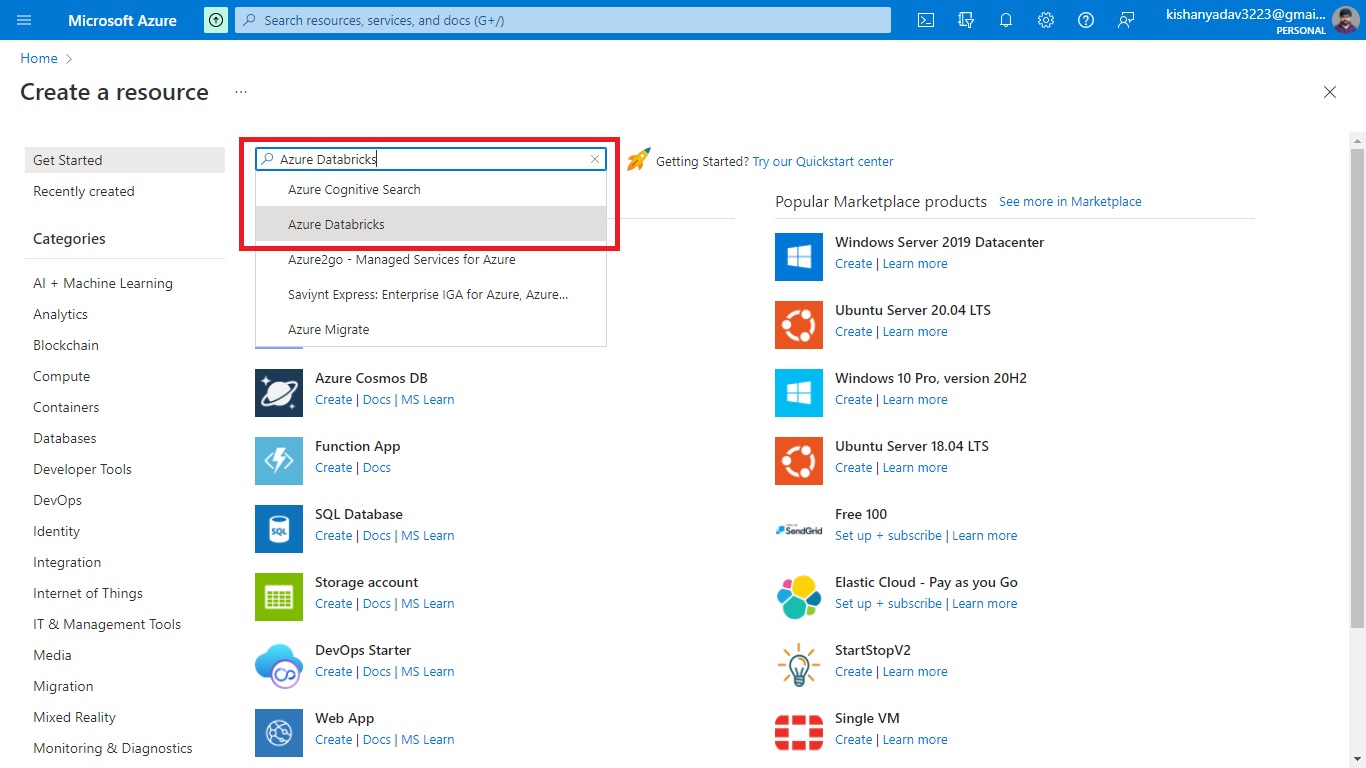The height and width of the screenshot is (768, 1366).
Task: Open Containers category
Action: point(66,407)
